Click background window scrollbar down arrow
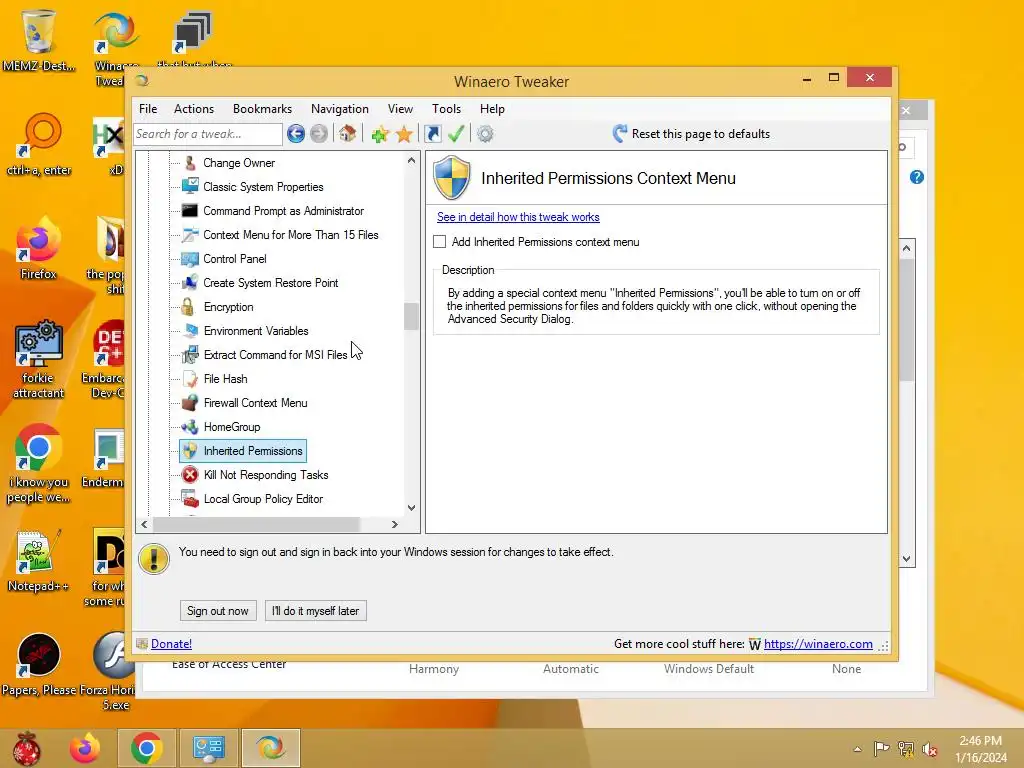The image size is (1024, 768). tap(906, 559)
